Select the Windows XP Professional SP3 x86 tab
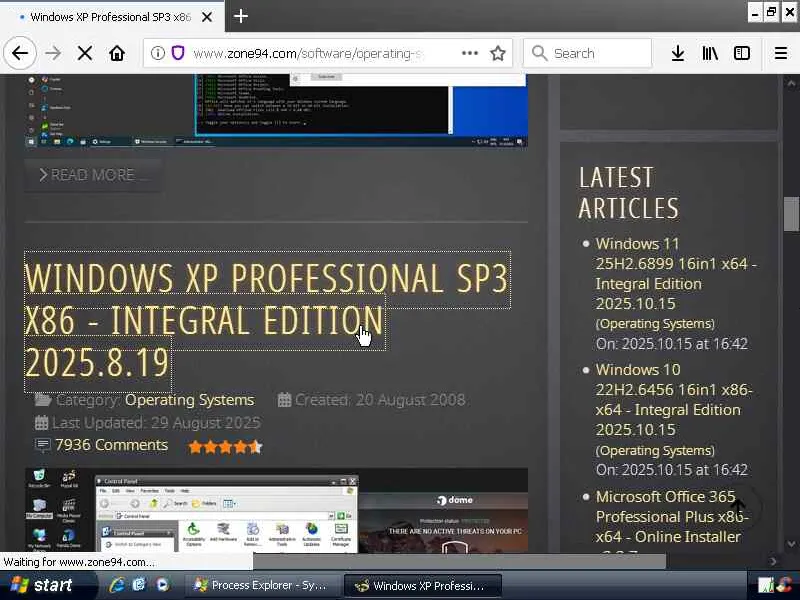 (111, 17)
